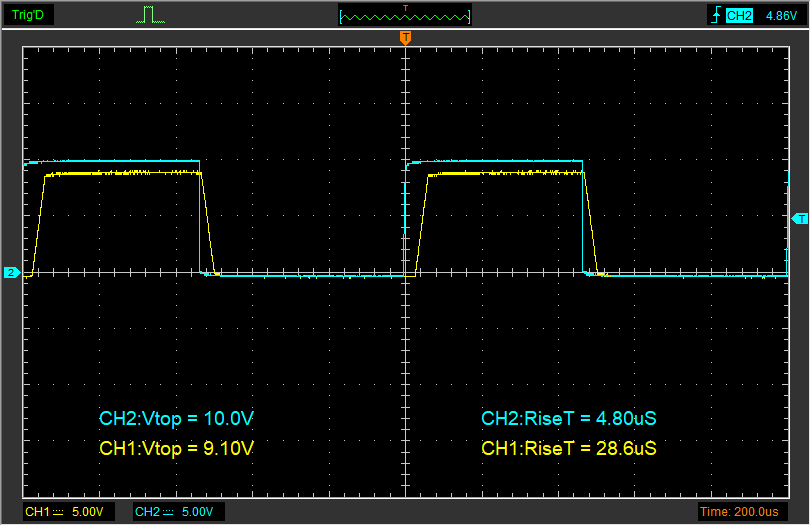Click the cyan trigger level marker at right edge
The width and height of the screenshot is (811, 526).
coord(800,219)
